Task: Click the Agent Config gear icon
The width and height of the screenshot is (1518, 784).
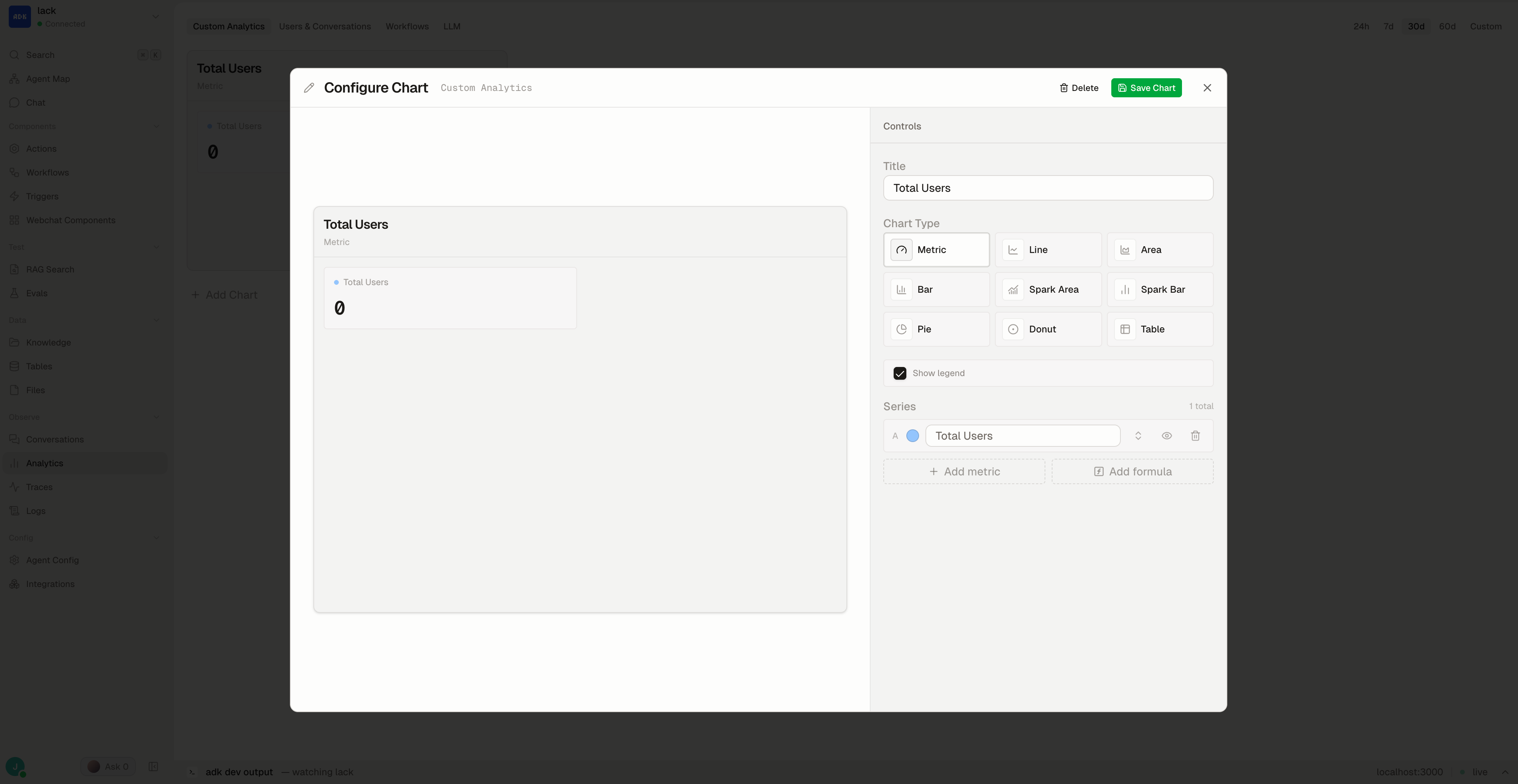Action: 14,560
